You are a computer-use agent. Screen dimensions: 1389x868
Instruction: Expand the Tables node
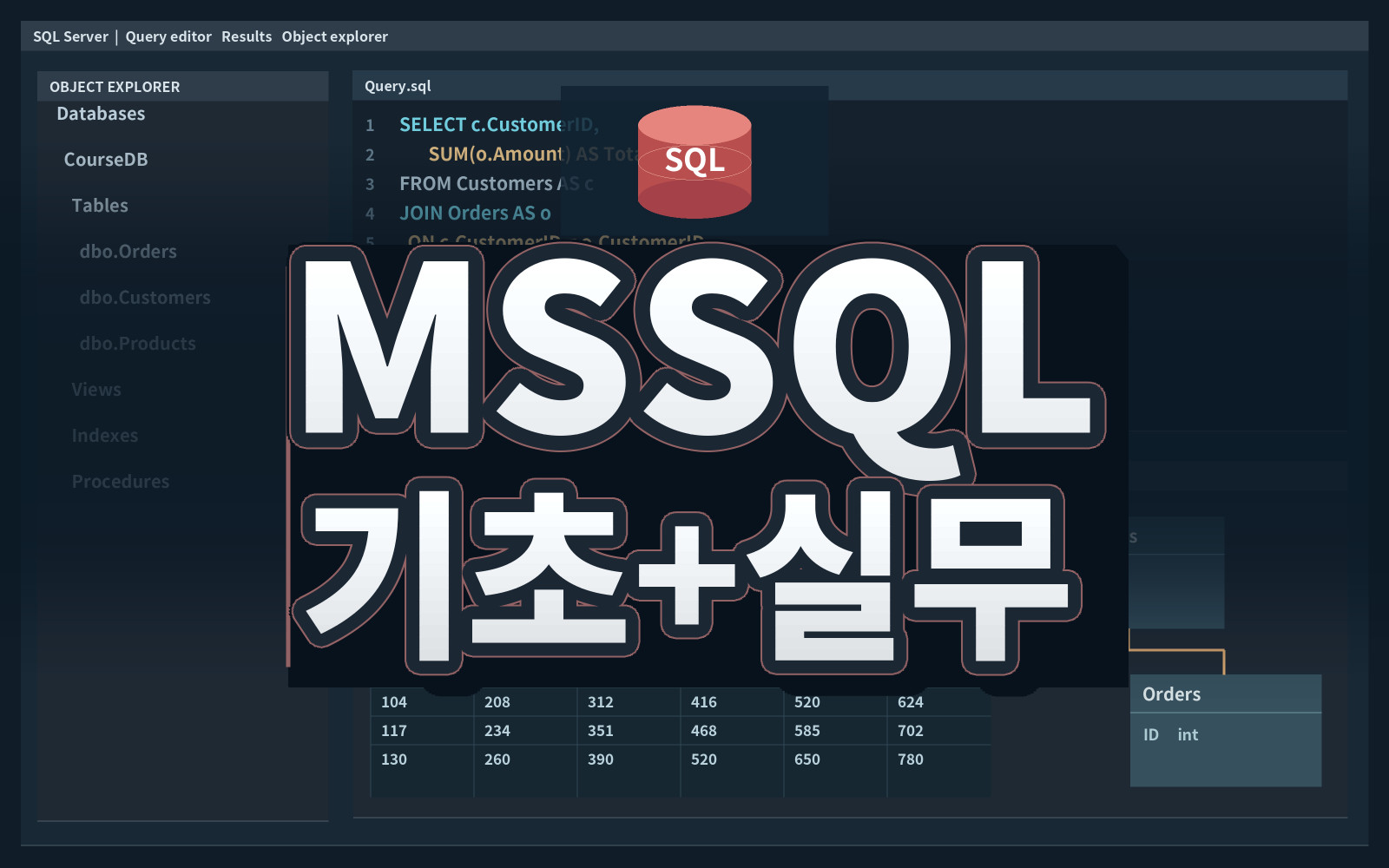[100, 206]
